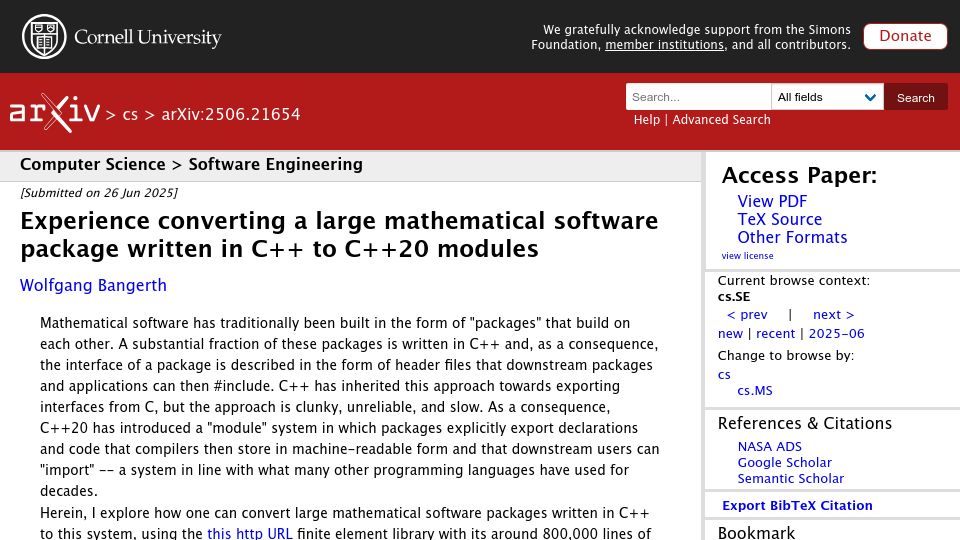
Task: Open author Wolfgang Bangerth's page
Action: pyautogui.click(x=93, y=285)
